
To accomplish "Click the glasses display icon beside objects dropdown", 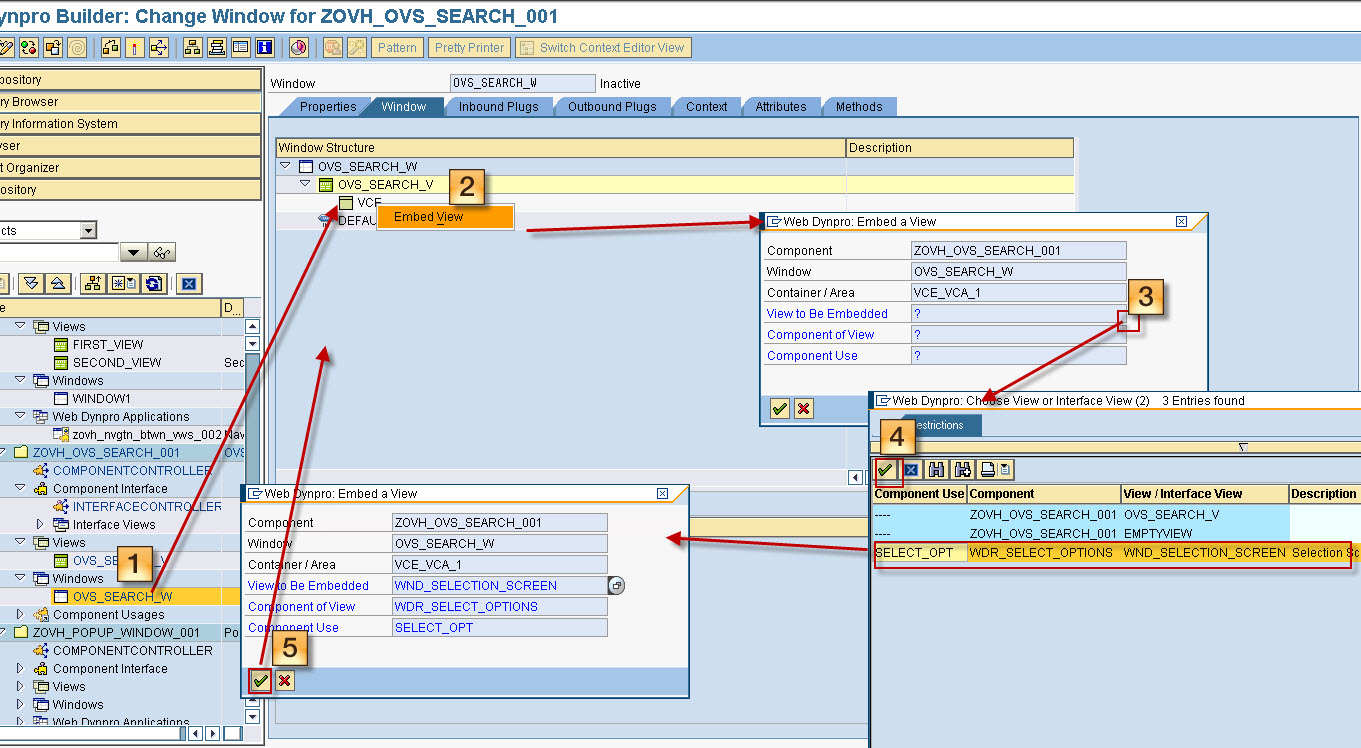I will [161, 252].
